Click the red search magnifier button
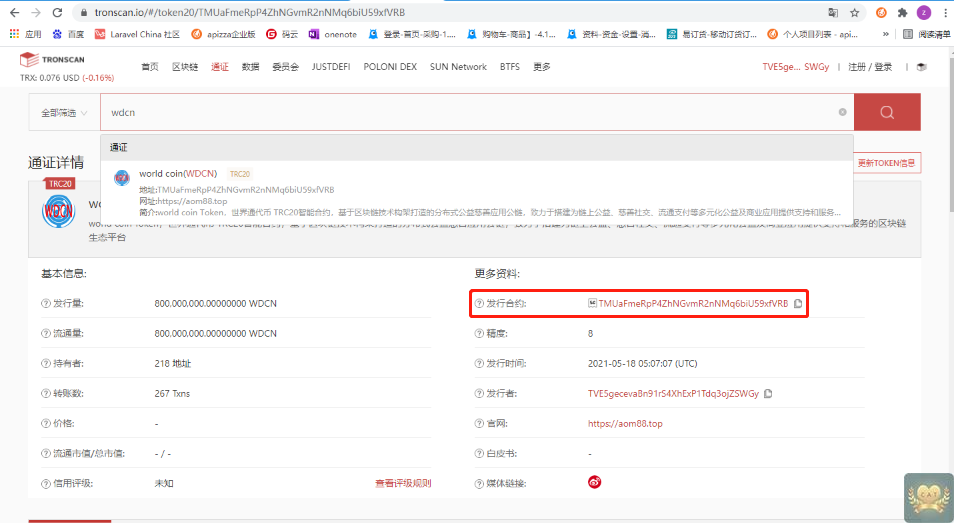The height and width of the screenshot is (523, 954). [887, 112]
